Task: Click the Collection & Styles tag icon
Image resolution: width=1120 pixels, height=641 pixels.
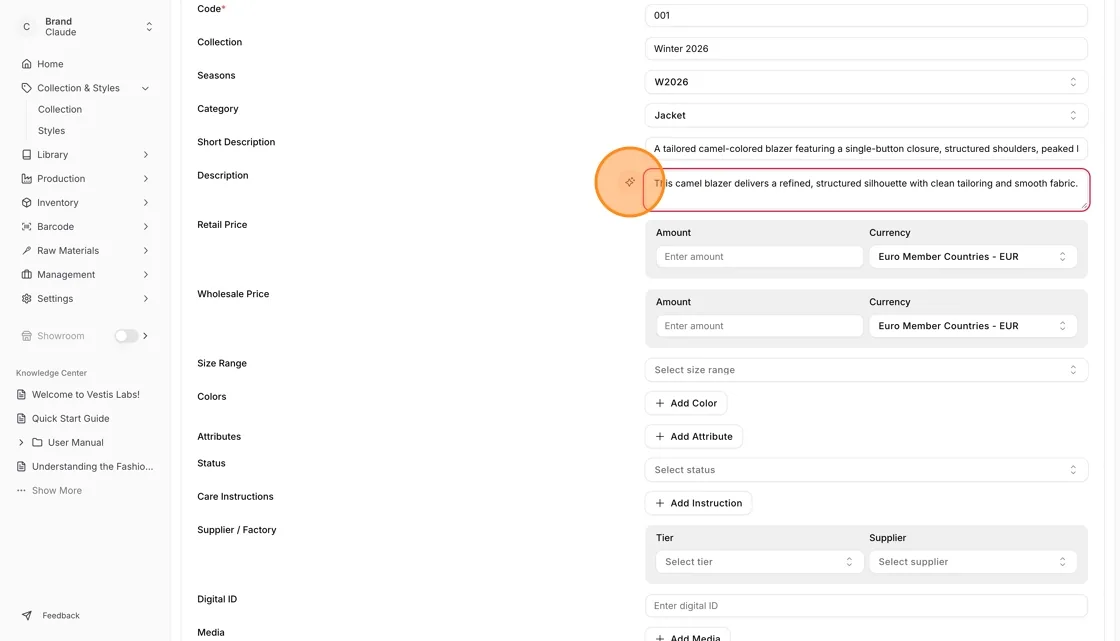Action: (x=26, y=88)
